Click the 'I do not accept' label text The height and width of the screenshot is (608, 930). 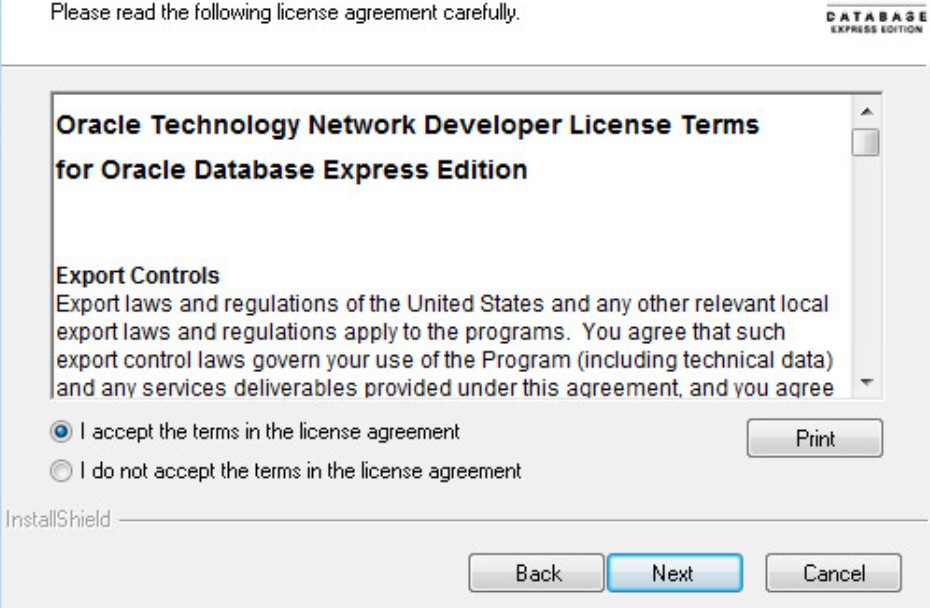click(301, 471)
